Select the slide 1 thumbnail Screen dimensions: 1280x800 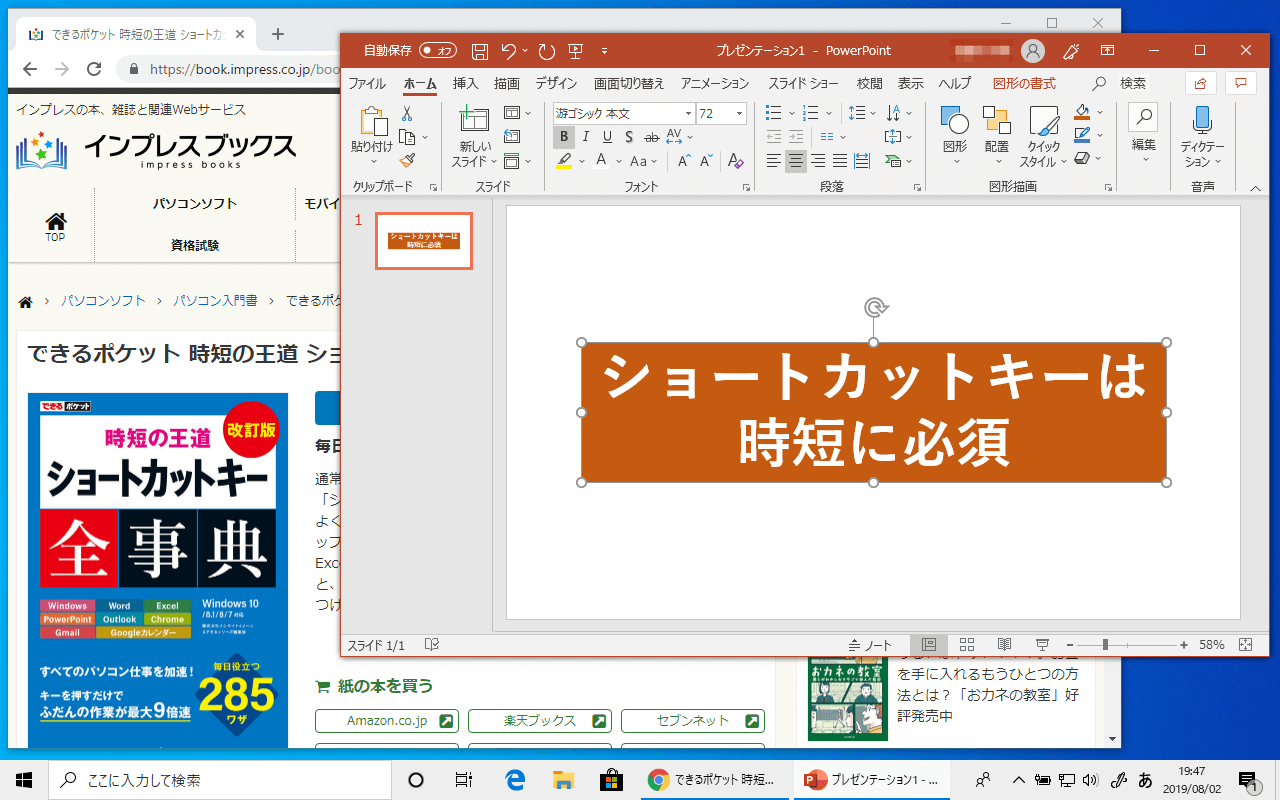(x=424, y=241)
